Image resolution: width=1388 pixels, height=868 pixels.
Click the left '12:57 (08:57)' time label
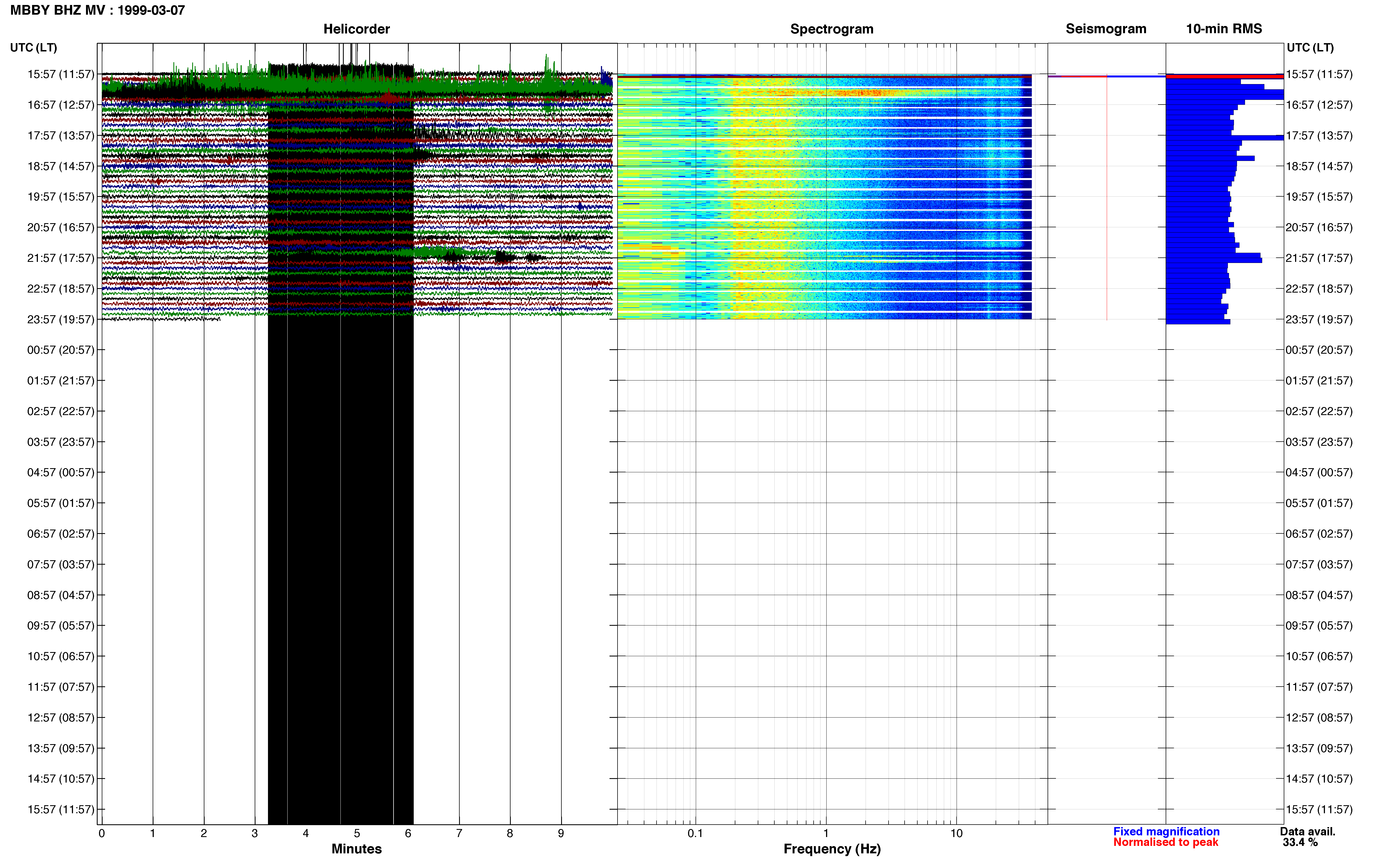(x=60, y=718)
